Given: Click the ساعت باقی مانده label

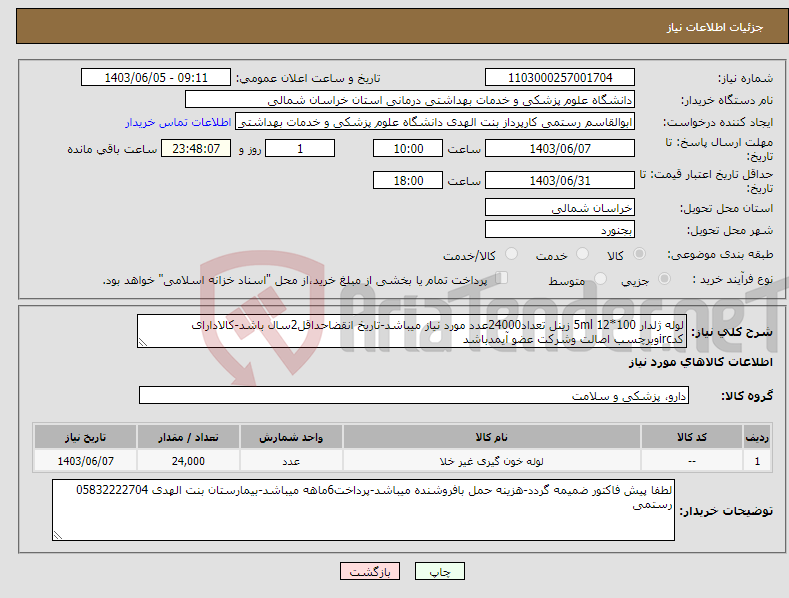Looking at the screenshot, I should coord(113,150).
